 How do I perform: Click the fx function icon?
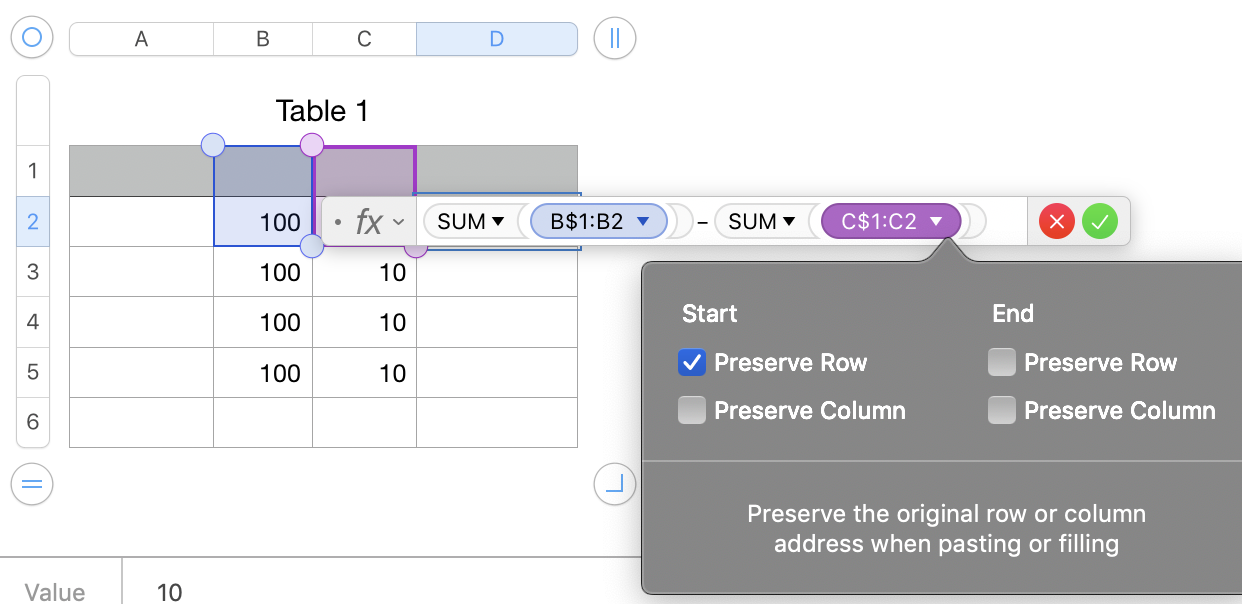point(369,221)
